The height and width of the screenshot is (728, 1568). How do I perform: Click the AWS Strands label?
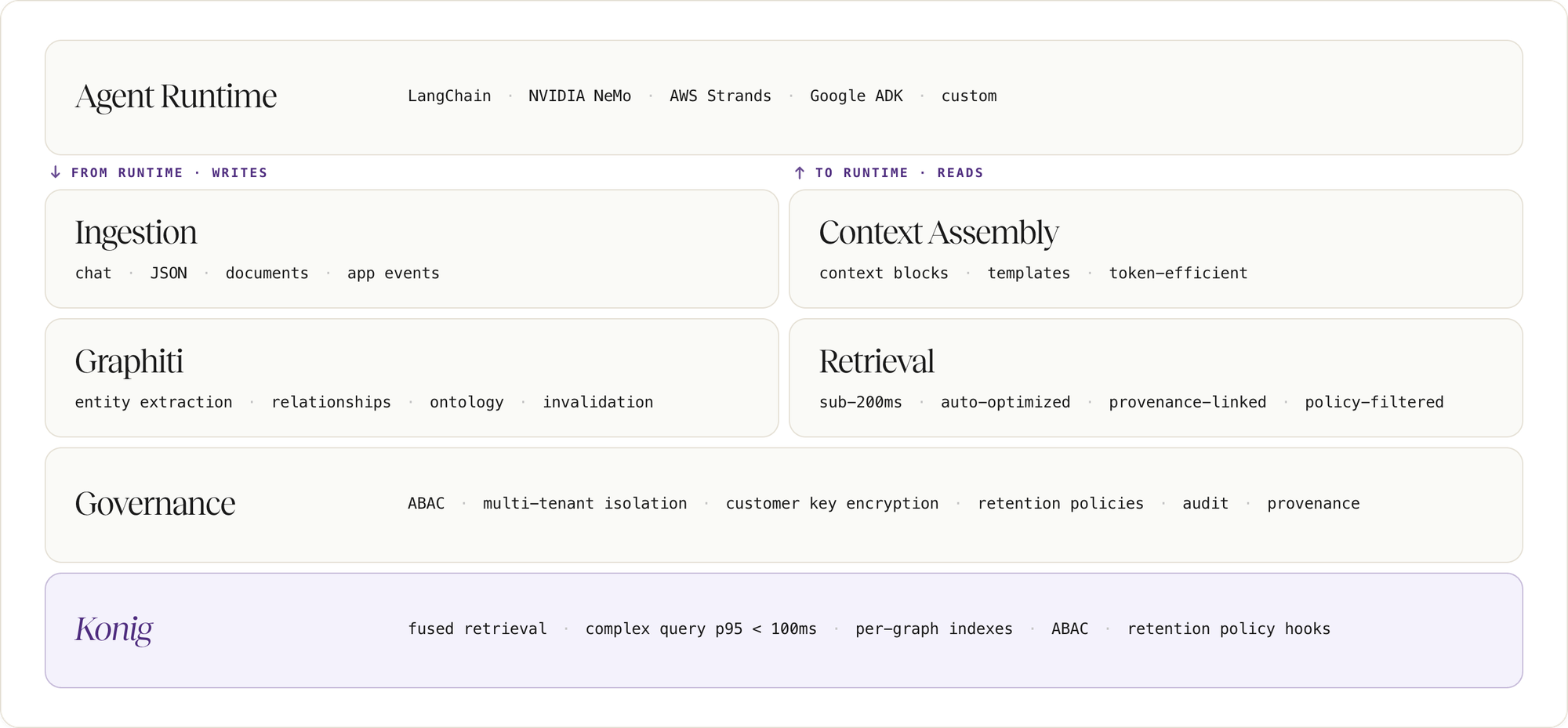(720, 96)
